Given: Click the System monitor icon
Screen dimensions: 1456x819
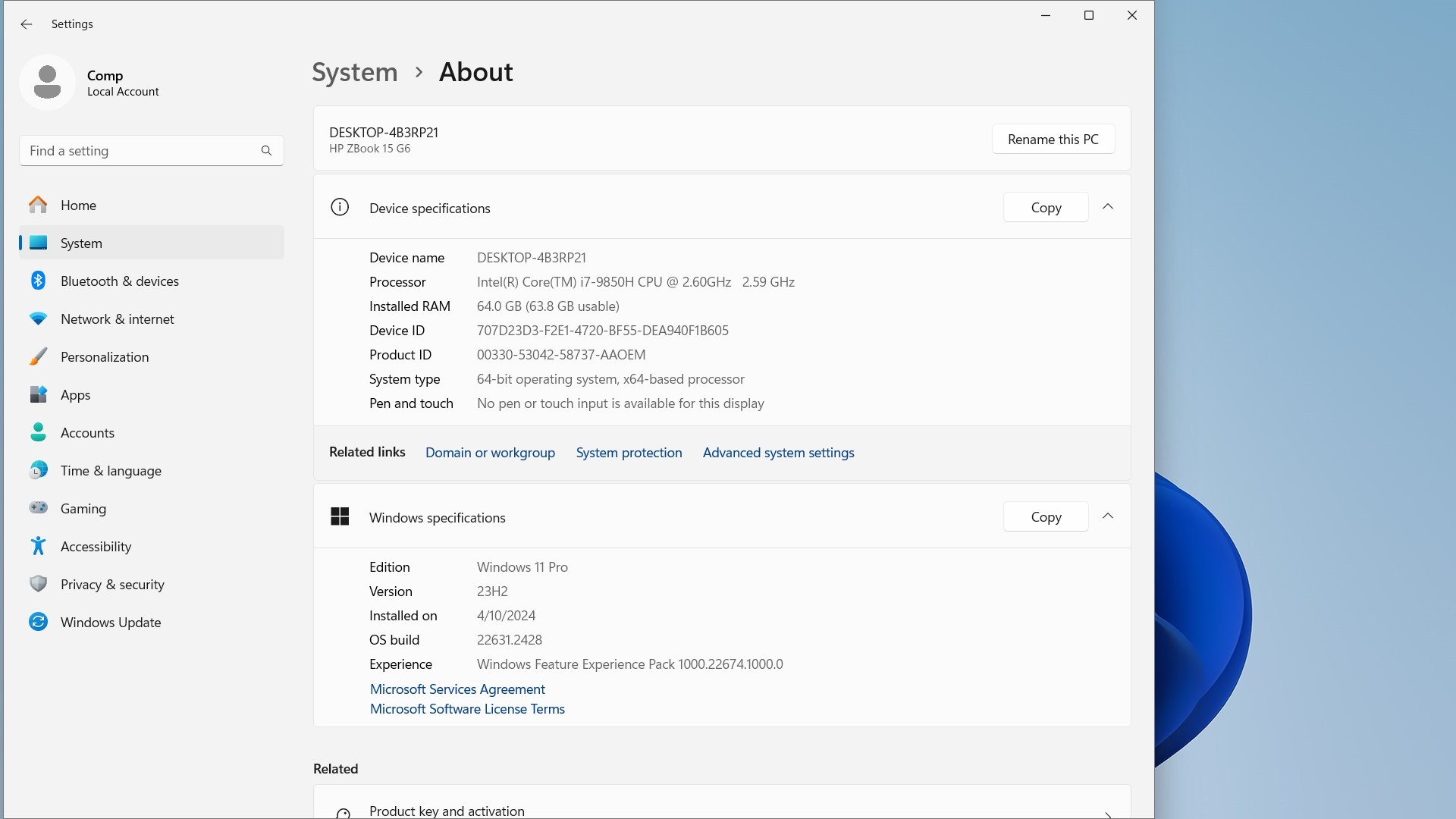Looking at the screenshot, I should tap(38, 243).
